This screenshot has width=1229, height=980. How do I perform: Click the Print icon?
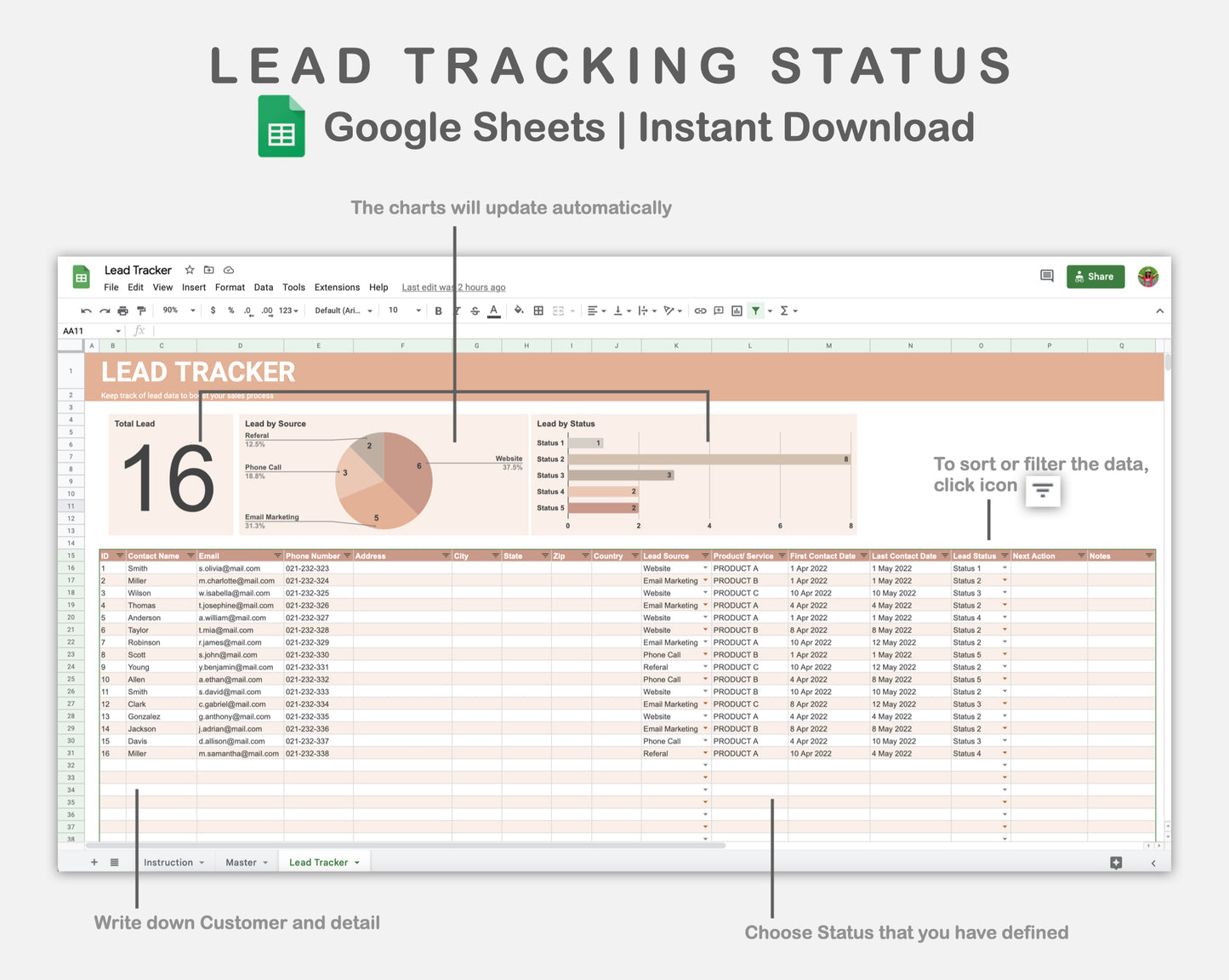(123, 311)
